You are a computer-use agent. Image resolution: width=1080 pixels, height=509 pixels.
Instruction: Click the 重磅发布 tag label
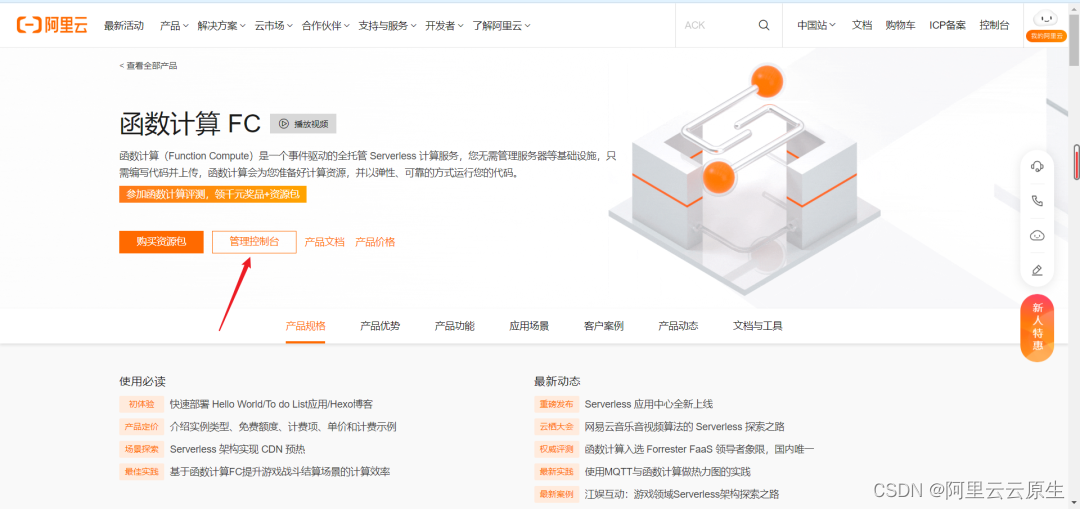[x=556, y=404]
